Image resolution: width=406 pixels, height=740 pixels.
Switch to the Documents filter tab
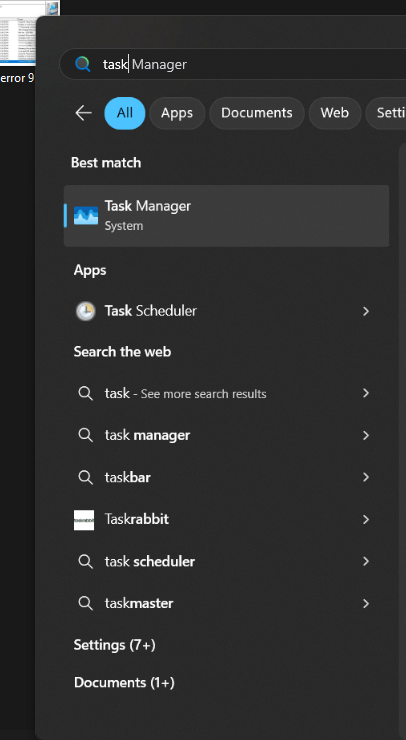click(x=257, y=113)
